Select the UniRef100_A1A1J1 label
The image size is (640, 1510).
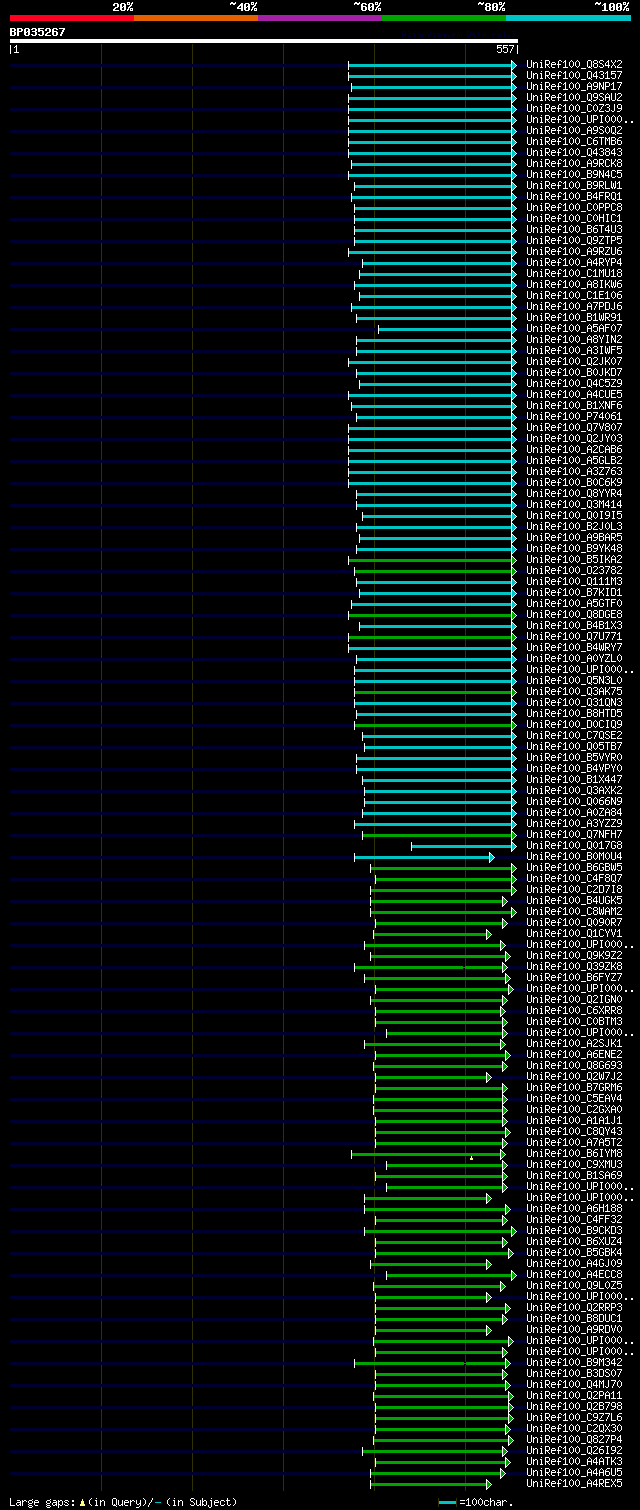click(x=574, y=1120)
